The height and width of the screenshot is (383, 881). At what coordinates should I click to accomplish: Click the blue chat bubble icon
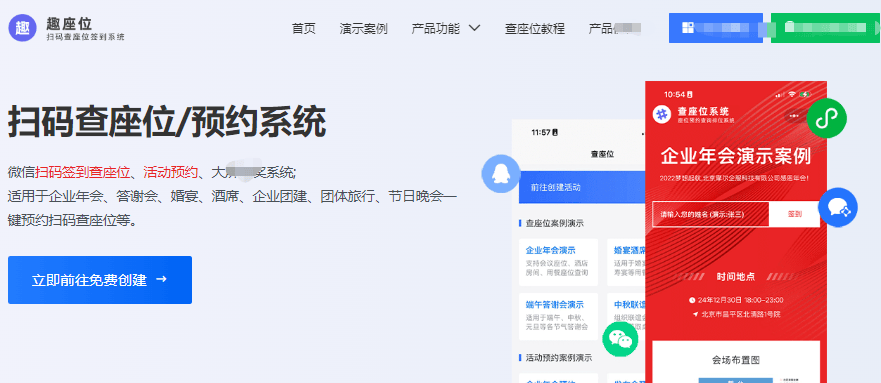coord(838,207)
